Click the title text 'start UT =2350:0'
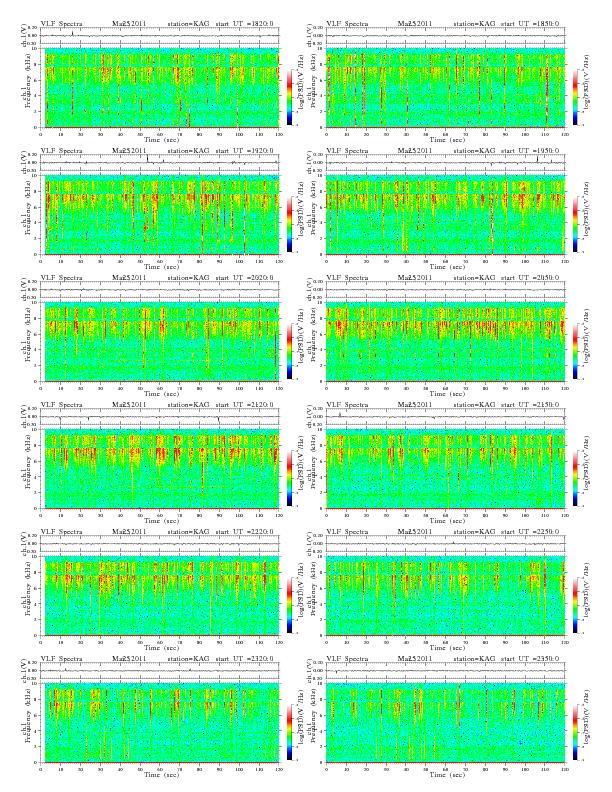Viewport: 612px width, 792px height. 530,659
